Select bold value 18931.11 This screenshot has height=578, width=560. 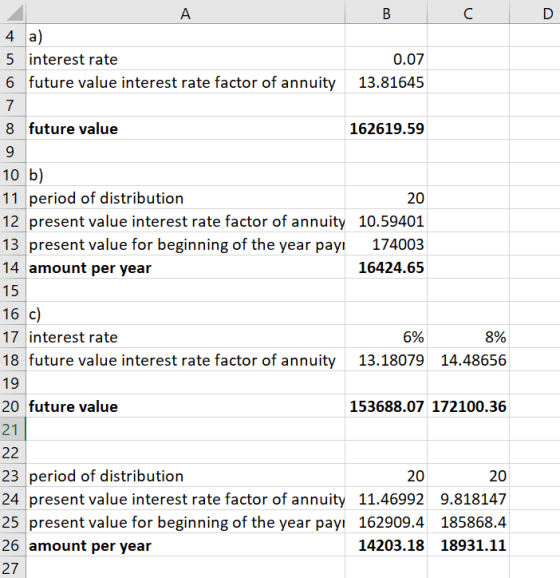coord(468,545)
